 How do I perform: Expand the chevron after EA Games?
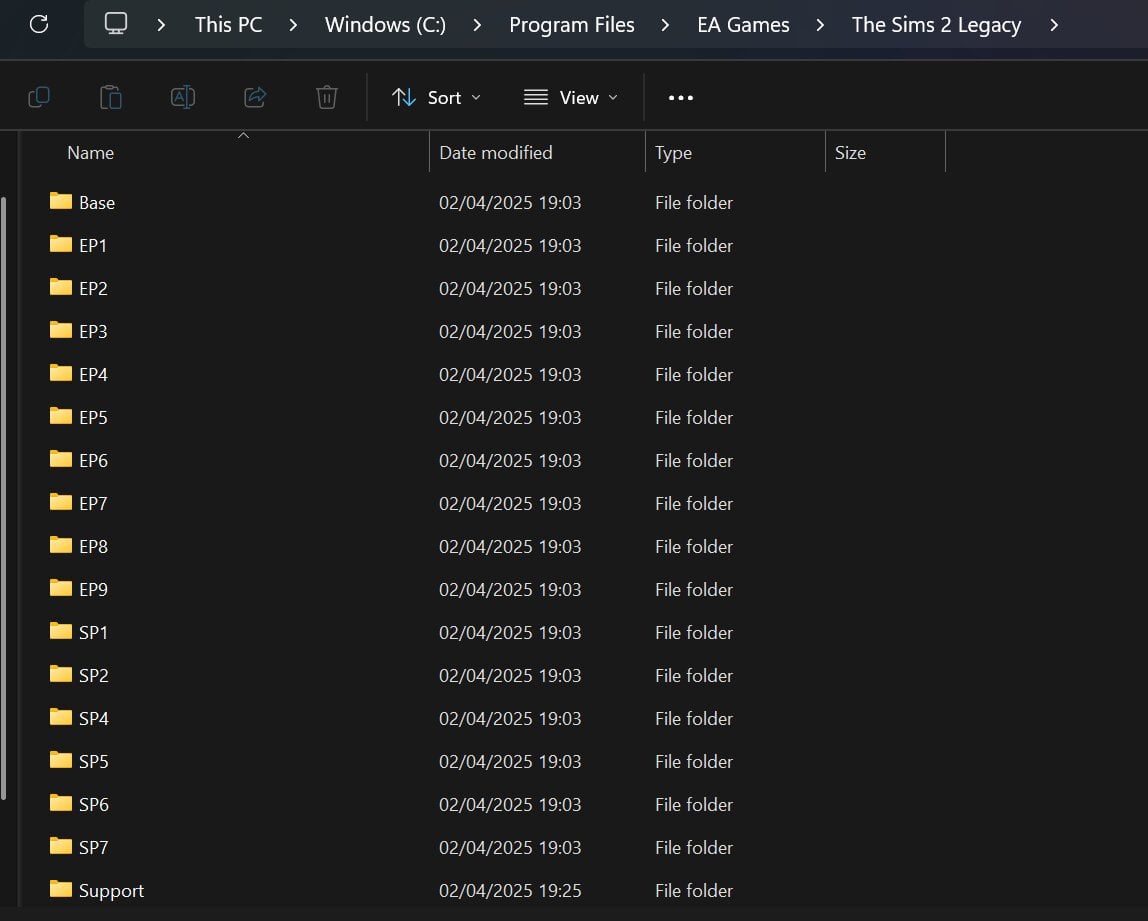point(820,25)
